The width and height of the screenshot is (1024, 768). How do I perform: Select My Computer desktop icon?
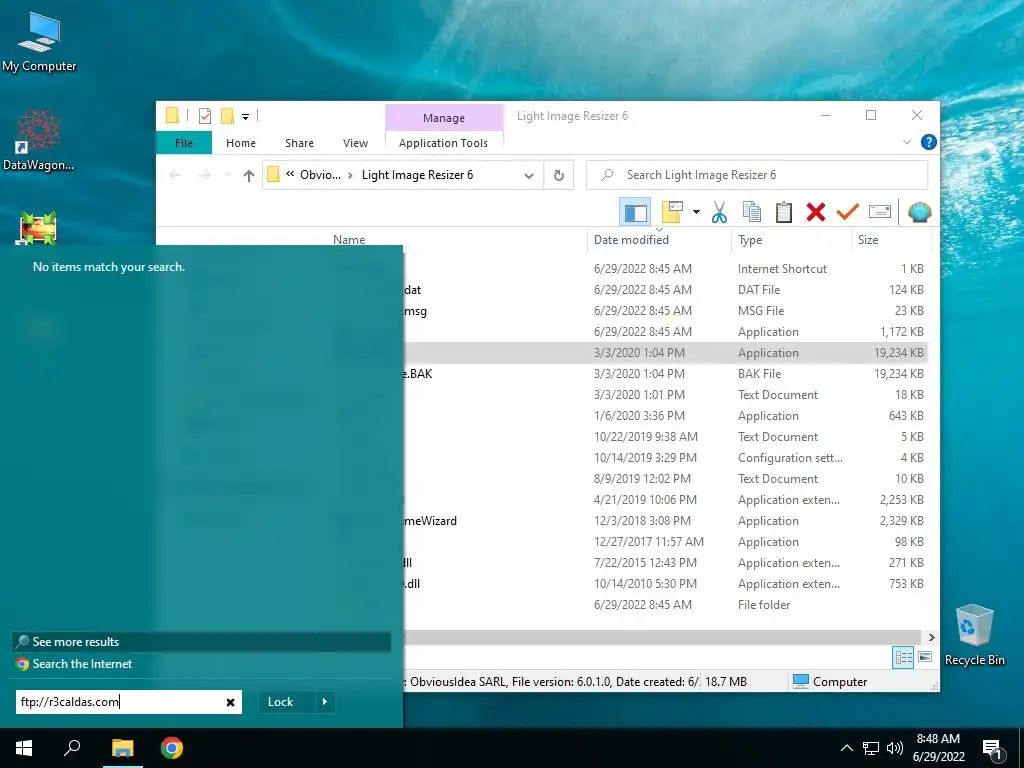coord(39,42)
